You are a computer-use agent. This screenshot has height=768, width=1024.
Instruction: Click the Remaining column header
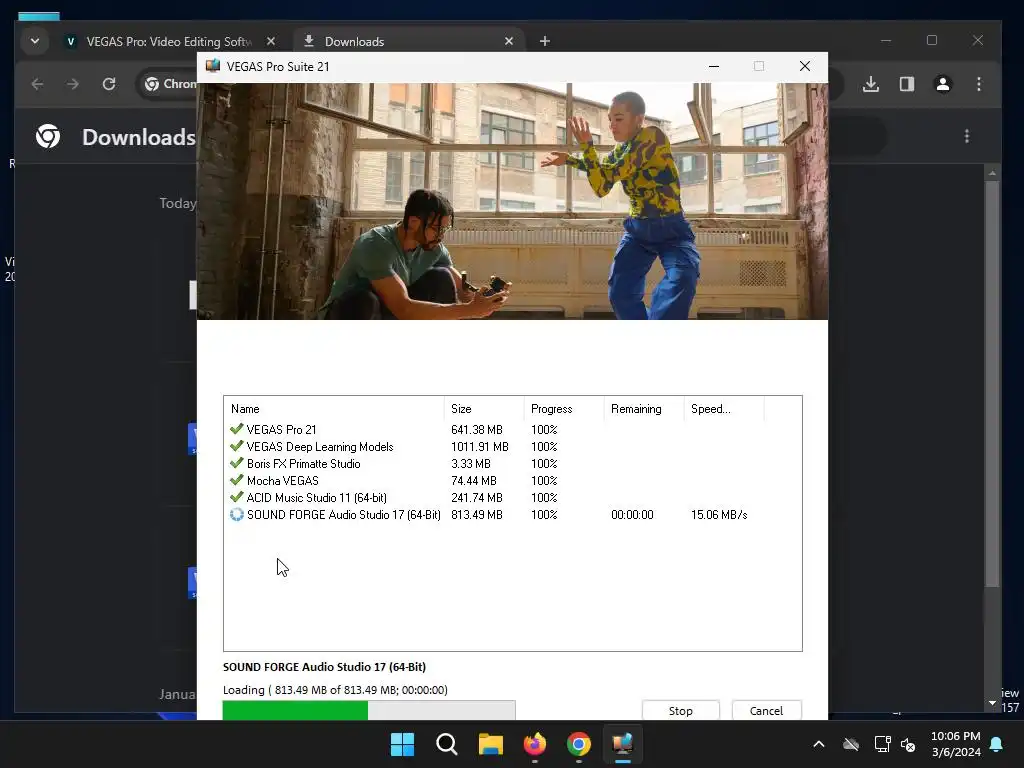(x=644, y=409)
